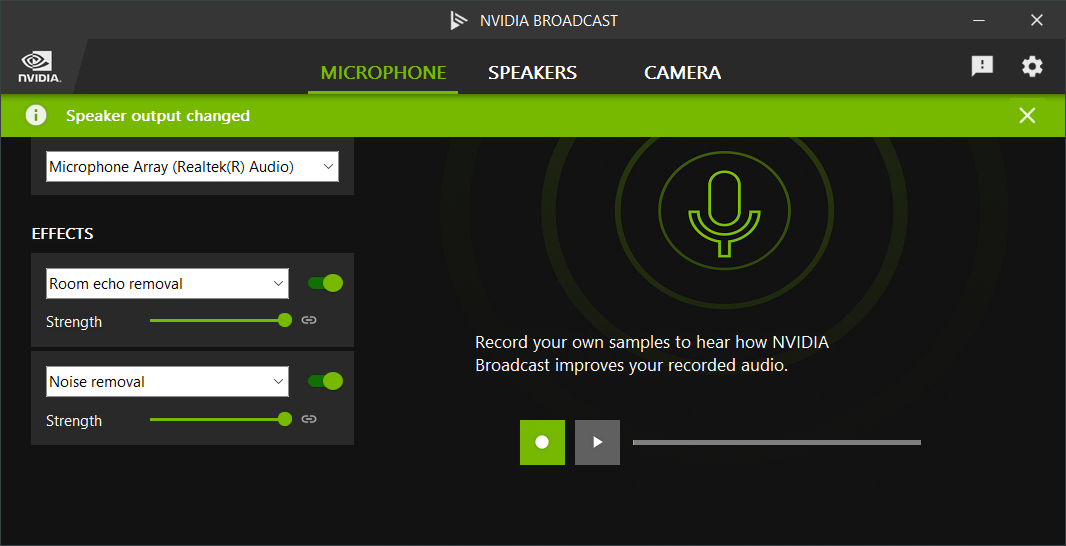This screenshot has width=1066, height=546.
Task: Click the NVIDIA Broadcast title bar icon
Action: (459, 20)
